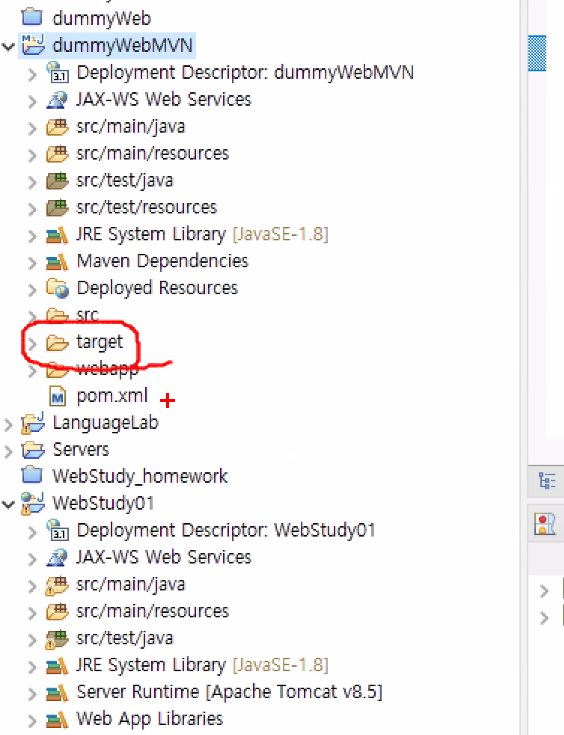The height and width of the screenshot is (735, 564).
Task: Expand the target folder
Action: click(32, 343)
